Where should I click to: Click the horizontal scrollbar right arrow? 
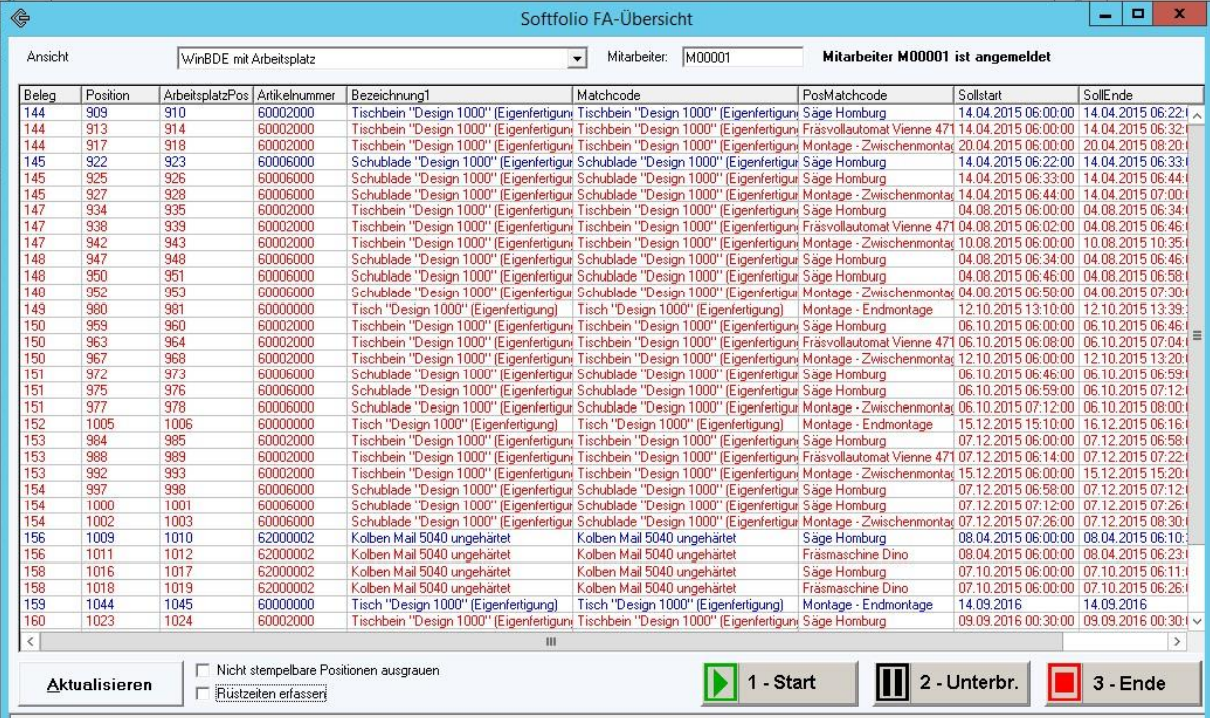(x=1177, y=641)
